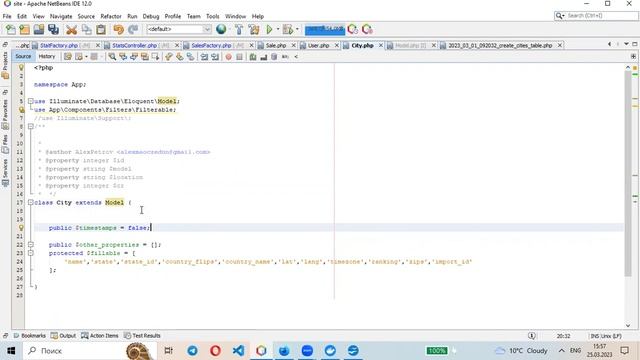
Task: Click the Windows Start button
Action: click(x=11, y=351)
